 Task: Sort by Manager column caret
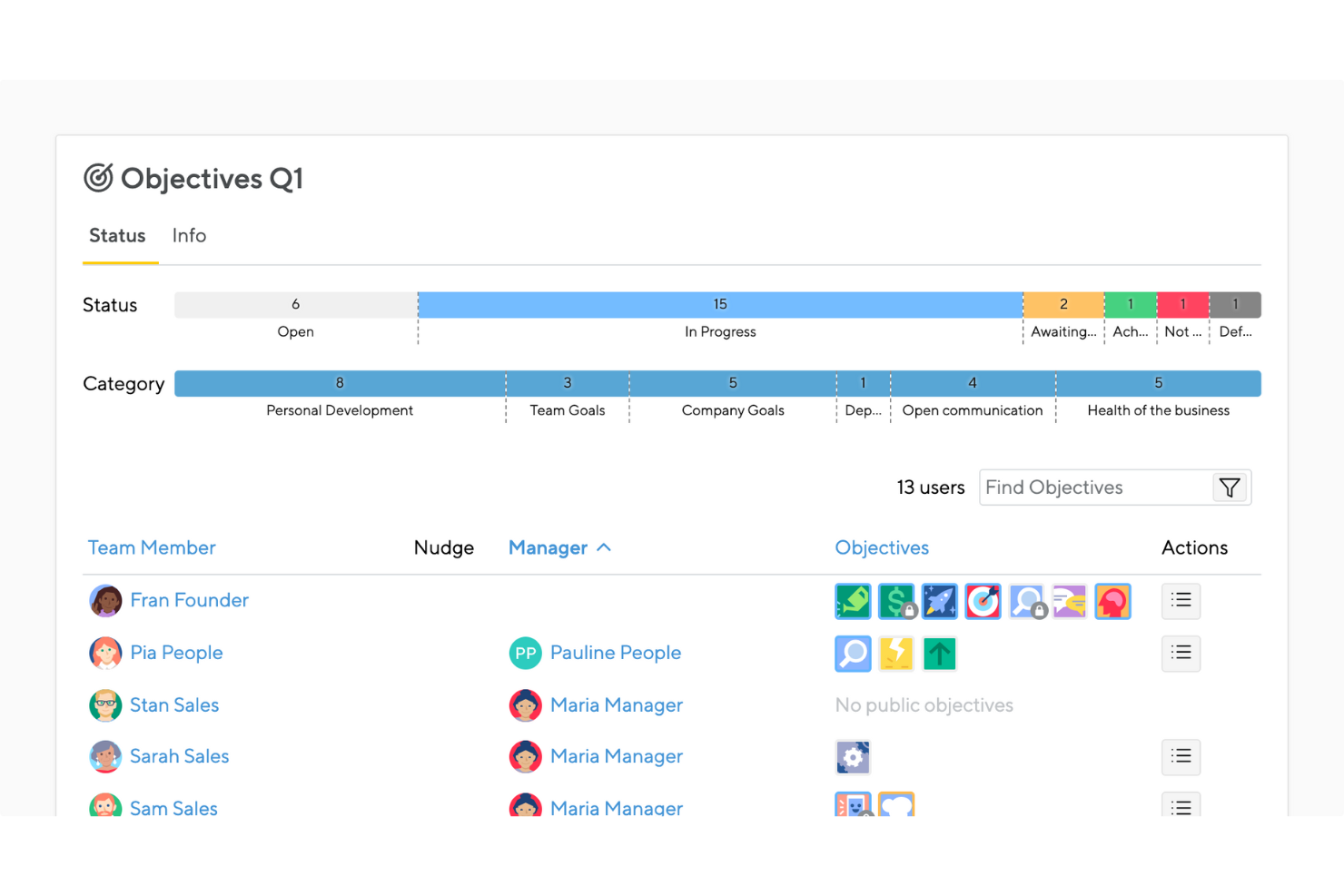(604, 547)
